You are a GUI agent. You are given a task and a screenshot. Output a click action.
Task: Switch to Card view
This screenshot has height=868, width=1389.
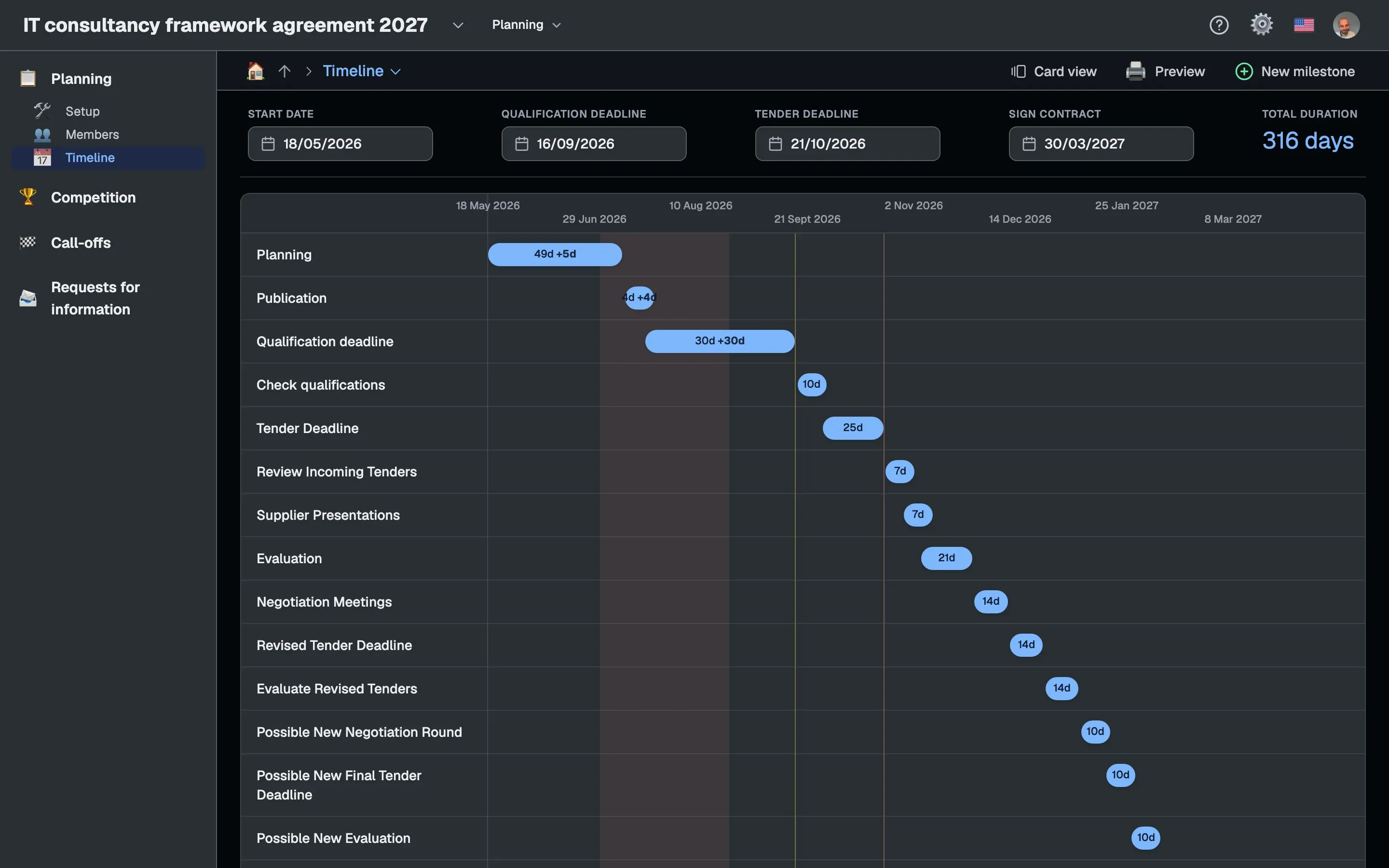point(1065,71)
